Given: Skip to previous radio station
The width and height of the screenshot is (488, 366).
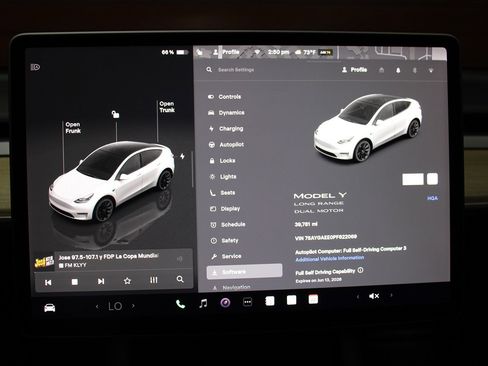Looking at the screenshot, I should click(48, 282).
